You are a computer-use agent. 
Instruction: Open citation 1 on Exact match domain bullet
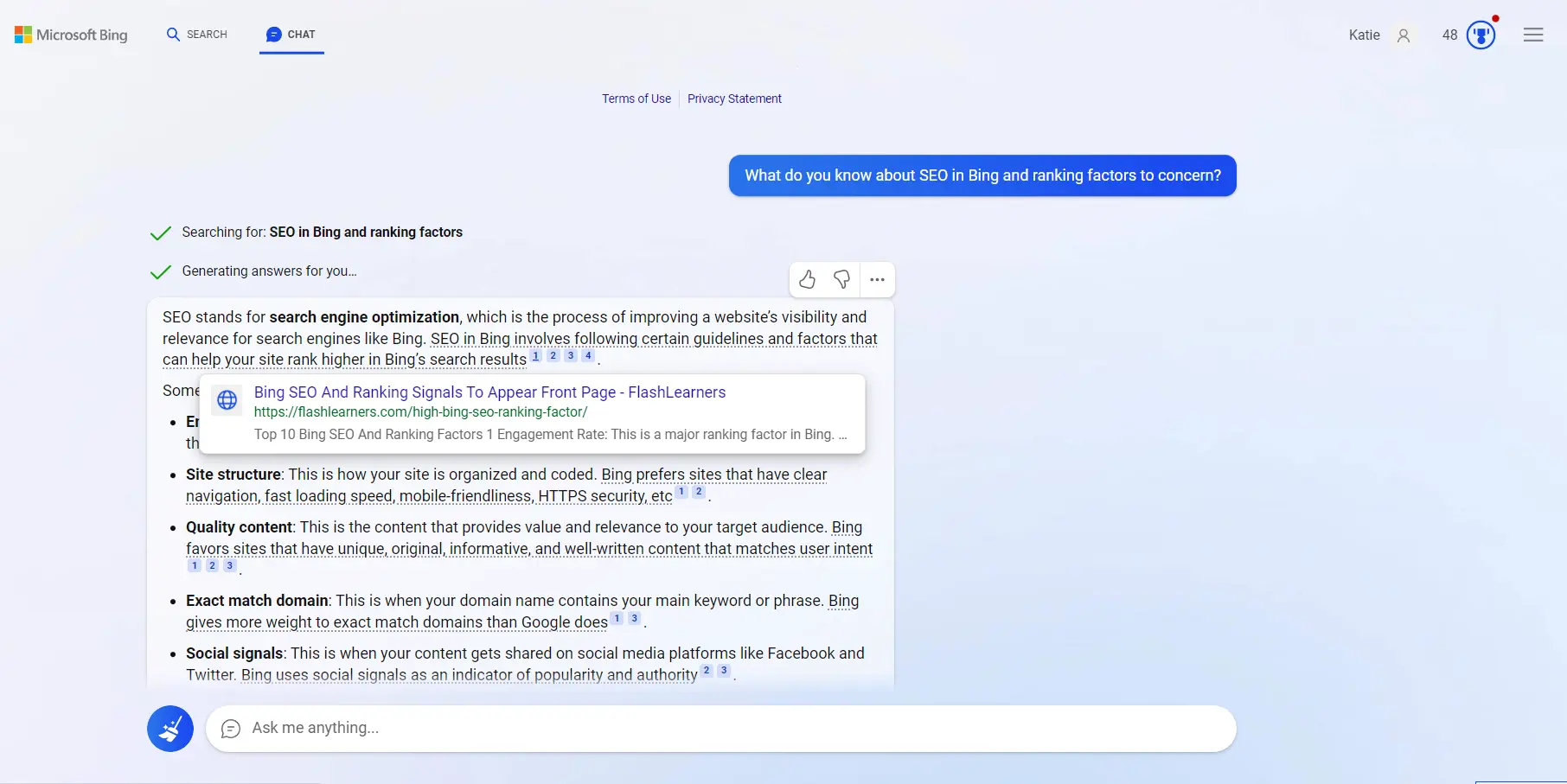pyautogui.click(x=617, y=618)
